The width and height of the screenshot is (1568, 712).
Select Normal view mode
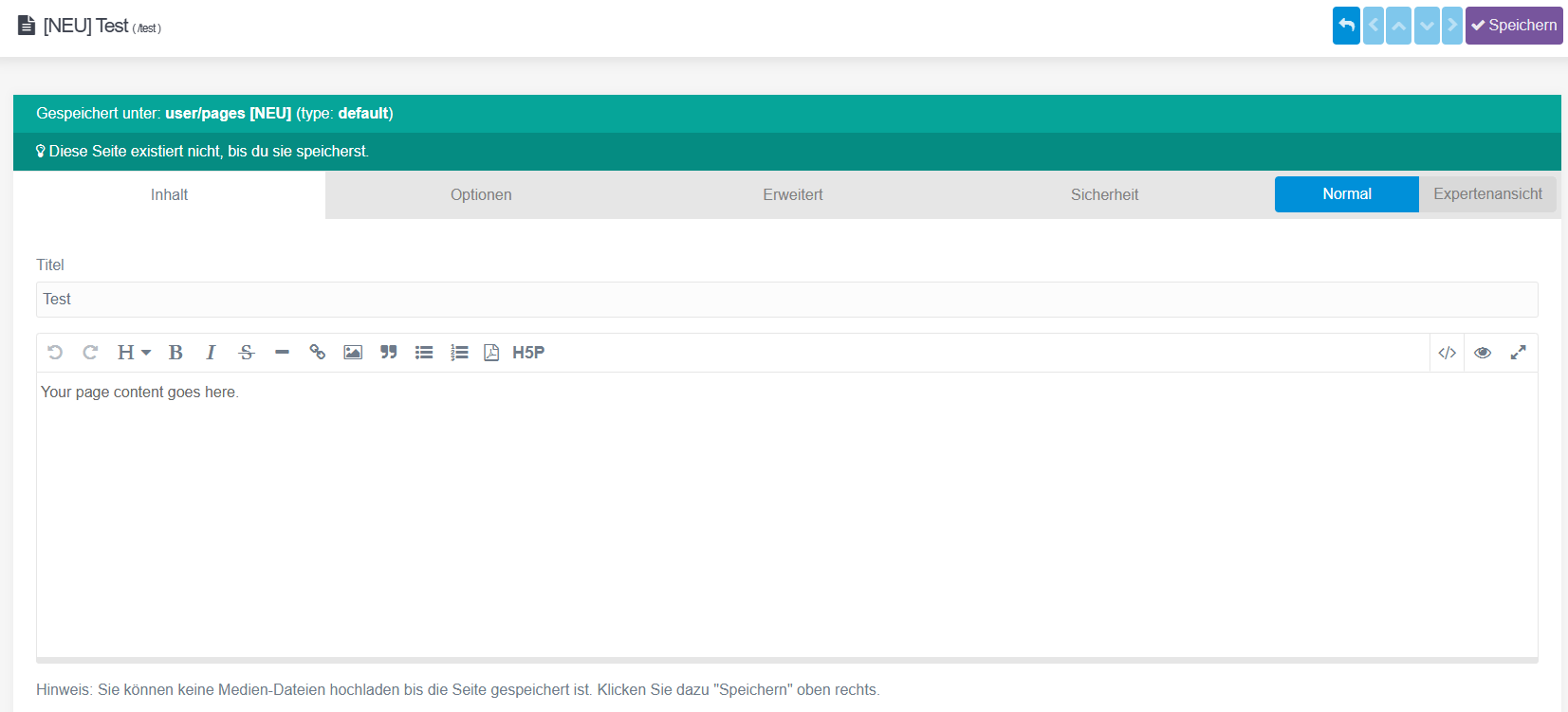(1347, 194)
